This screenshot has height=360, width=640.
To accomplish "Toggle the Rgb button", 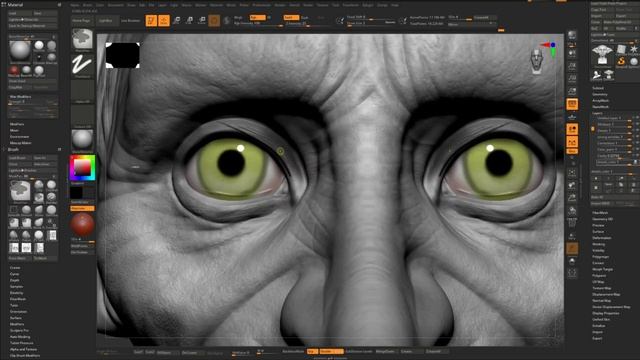I will [x=258, y=18].
